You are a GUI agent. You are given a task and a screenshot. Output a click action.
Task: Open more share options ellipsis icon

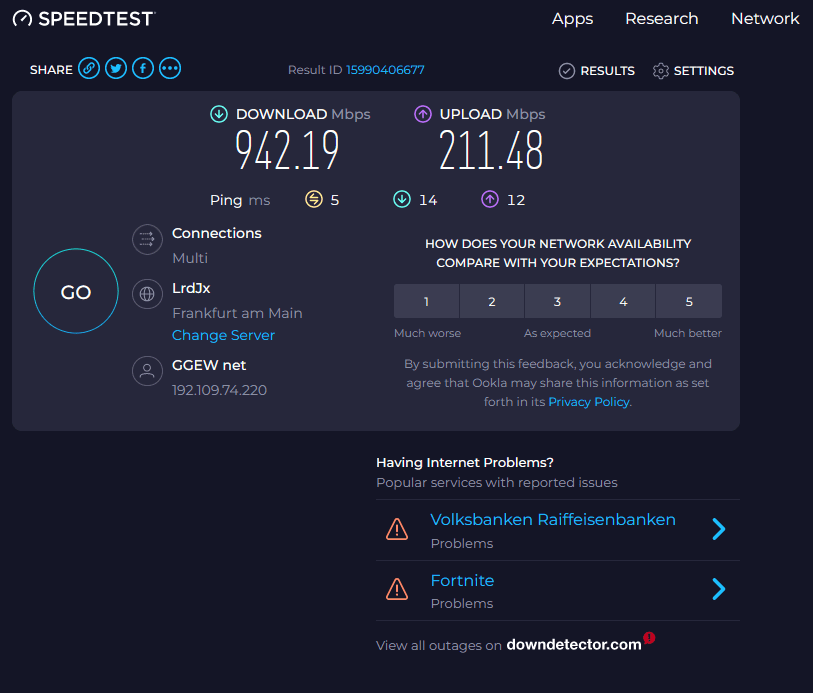tap(170, 68)
